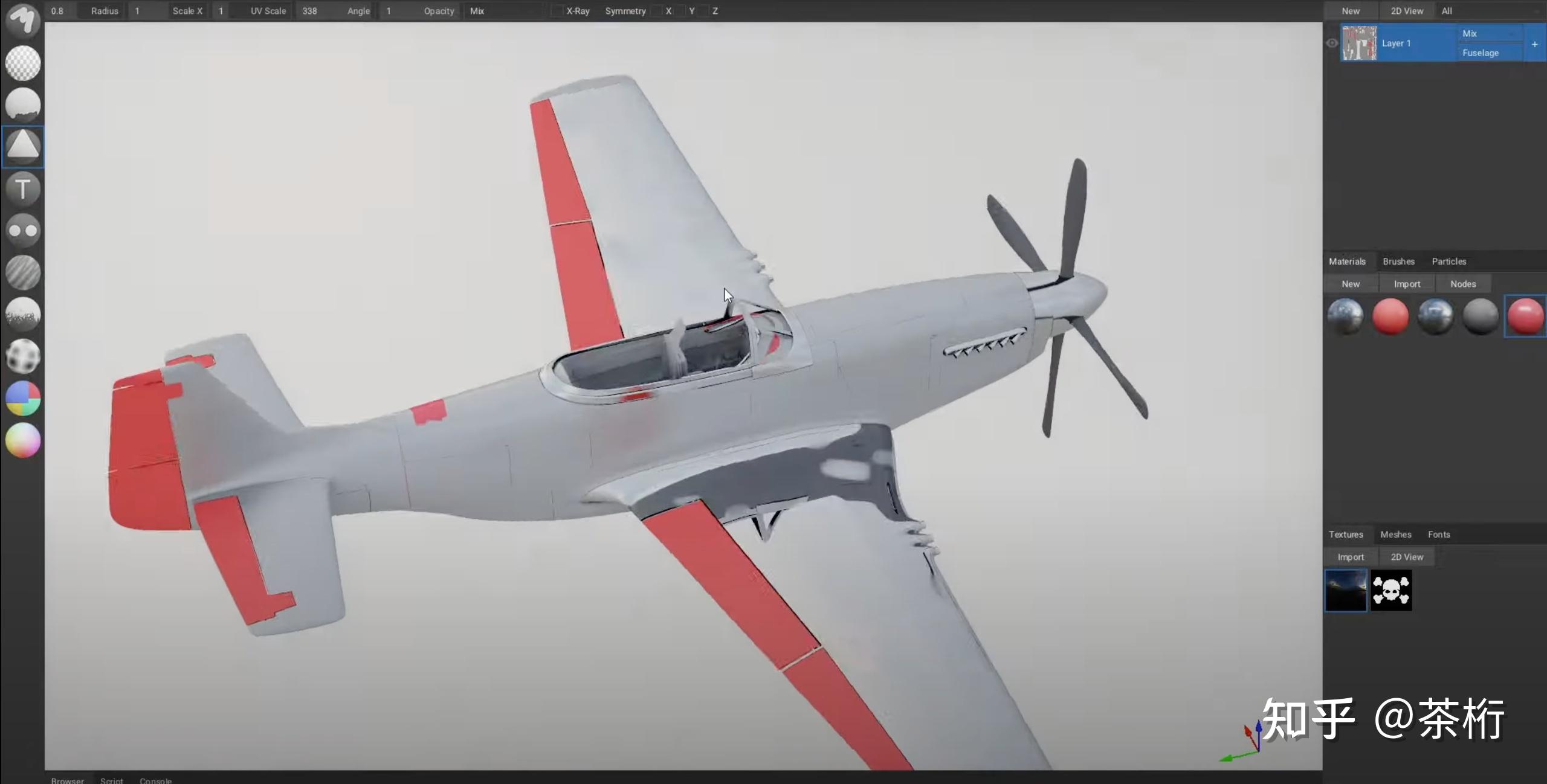The height and width of the screenshot is (784, 1547).
Task: Hide Layer 1 with eye icon
Action: 1331,43
